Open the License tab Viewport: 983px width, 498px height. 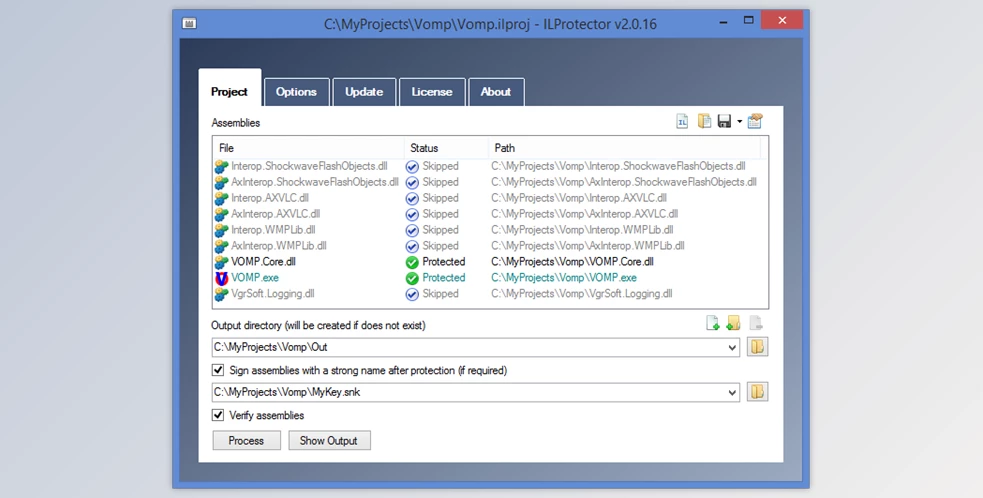(432, 92)
